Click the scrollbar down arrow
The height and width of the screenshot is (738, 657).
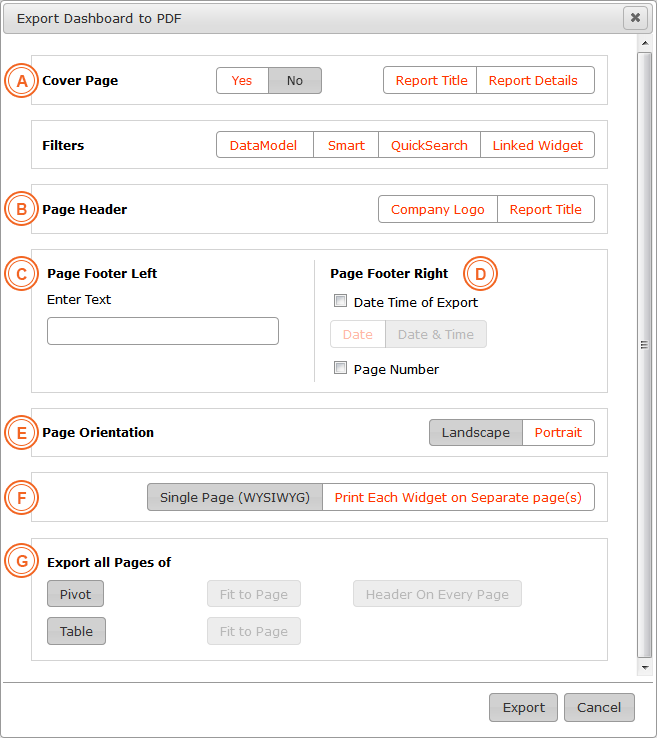click(645, 667)
